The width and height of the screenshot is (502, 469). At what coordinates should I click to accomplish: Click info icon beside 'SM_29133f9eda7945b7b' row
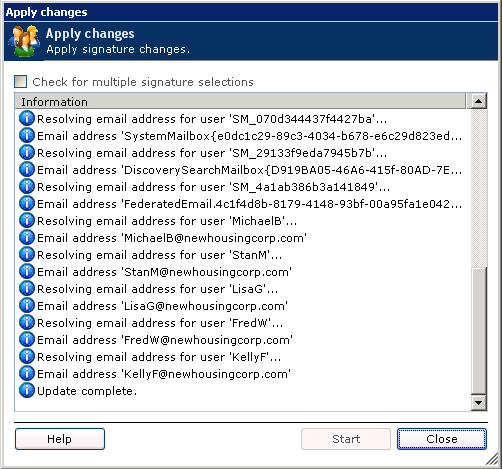tap(27, 152)
